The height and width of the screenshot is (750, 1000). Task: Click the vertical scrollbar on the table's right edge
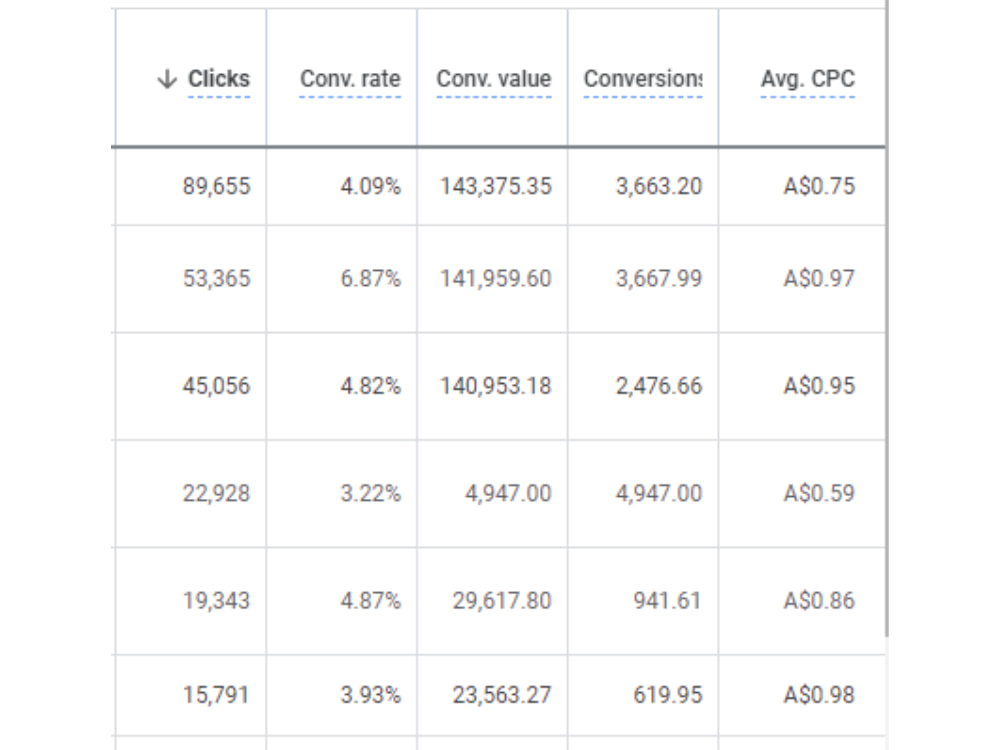point(886,319)
